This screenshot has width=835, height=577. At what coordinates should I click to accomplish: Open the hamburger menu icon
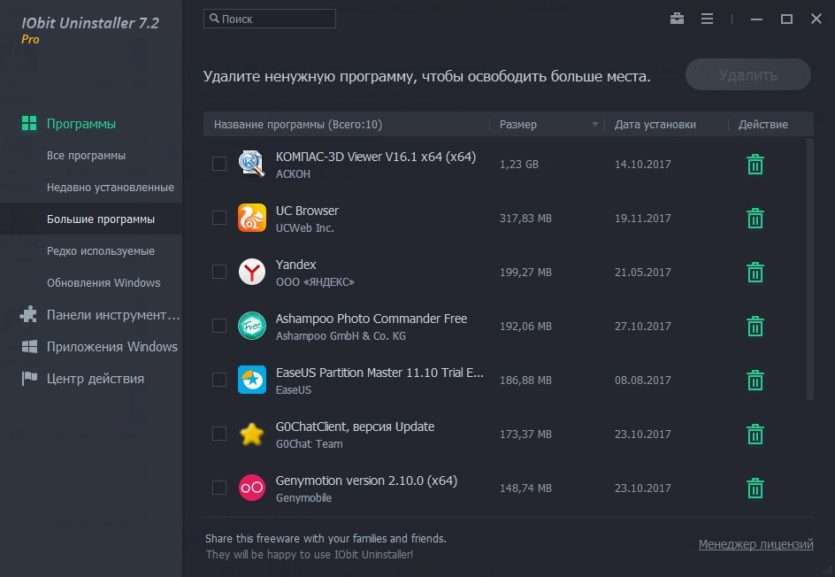(x=707, y=19)
